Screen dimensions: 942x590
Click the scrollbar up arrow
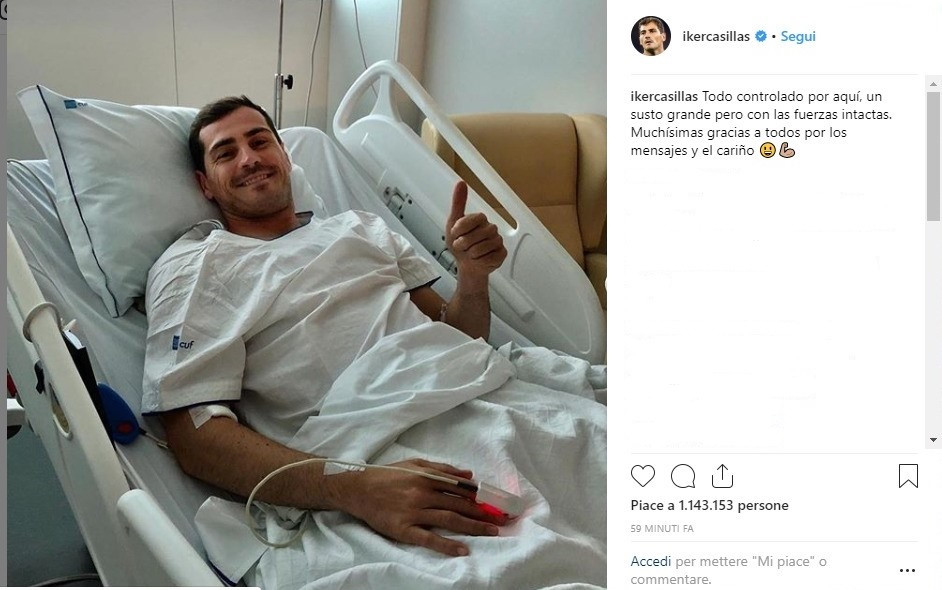coord(933,83)
